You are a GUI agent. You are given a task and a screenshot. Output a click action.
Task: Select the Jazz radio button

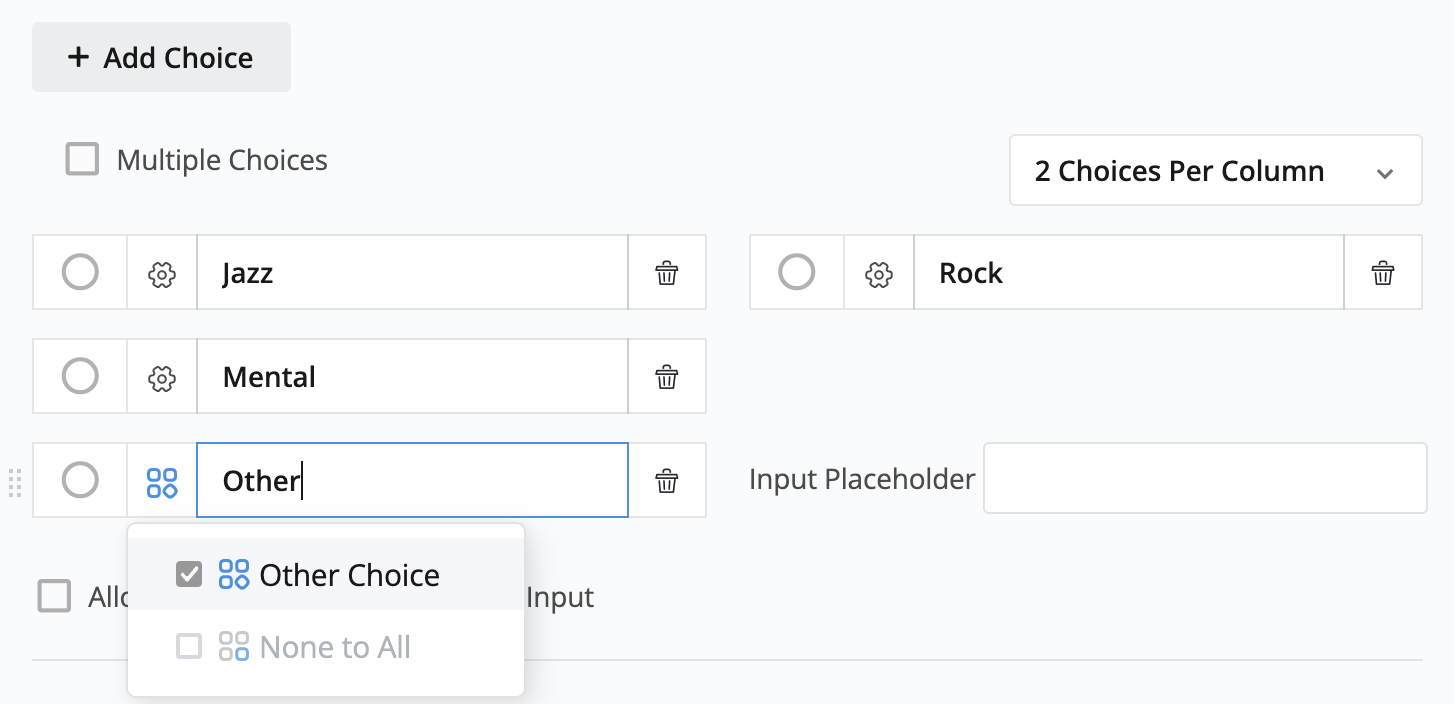point(80,272)
